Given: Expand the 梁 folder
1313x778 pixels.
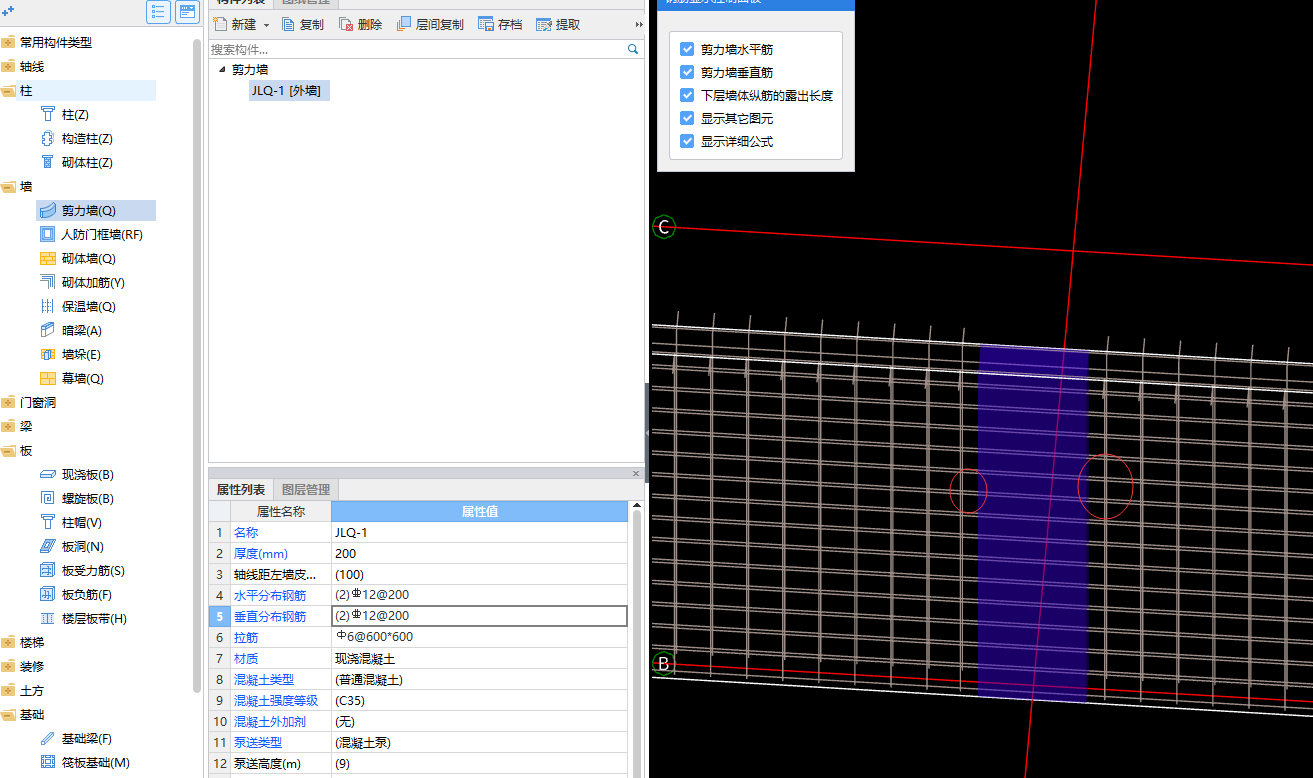Looking at the screenshot, I should [x=9, y=427].
